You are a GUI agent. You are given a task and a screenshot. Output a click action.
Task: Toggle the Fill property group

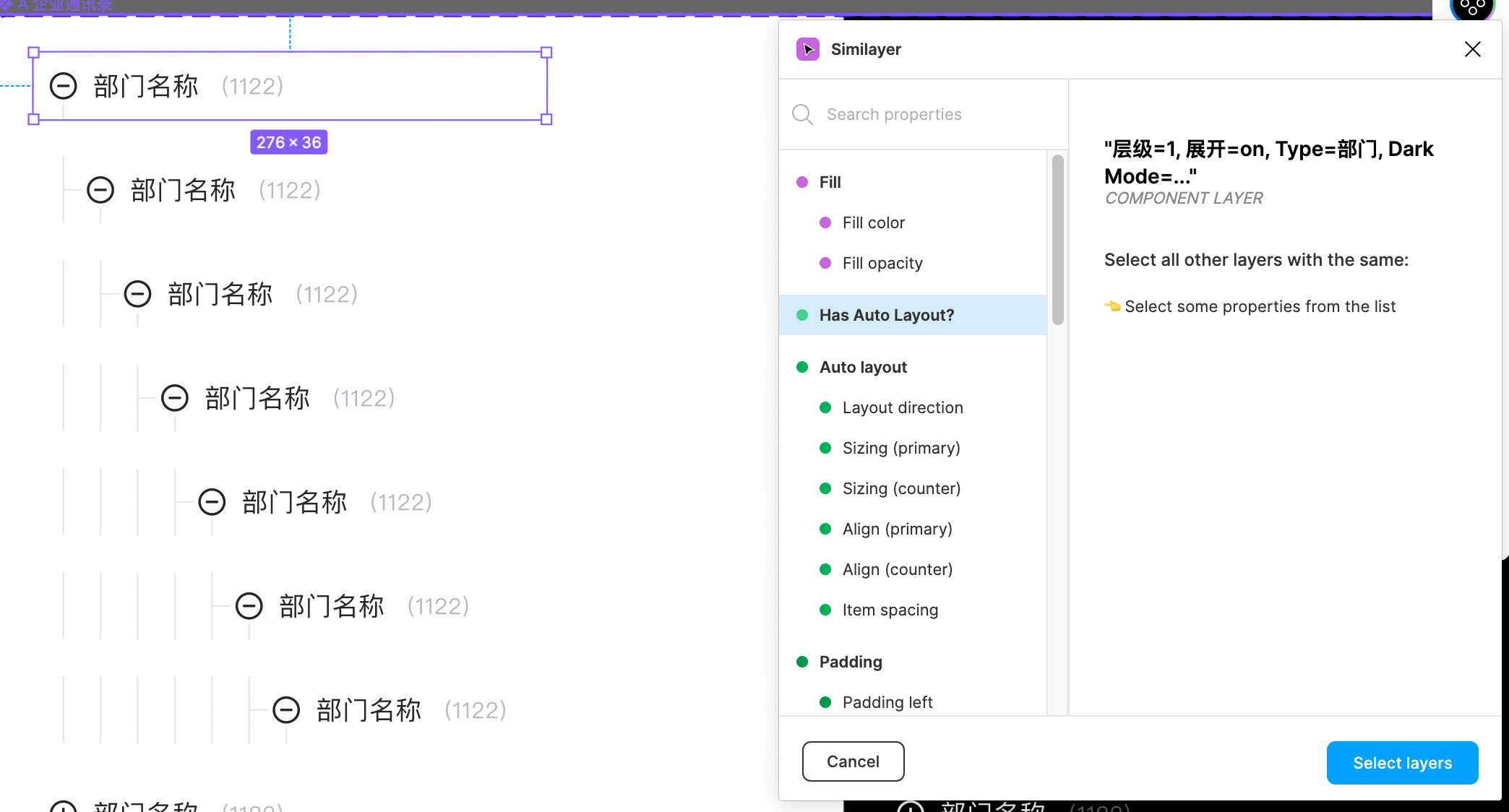coord(830,182)
